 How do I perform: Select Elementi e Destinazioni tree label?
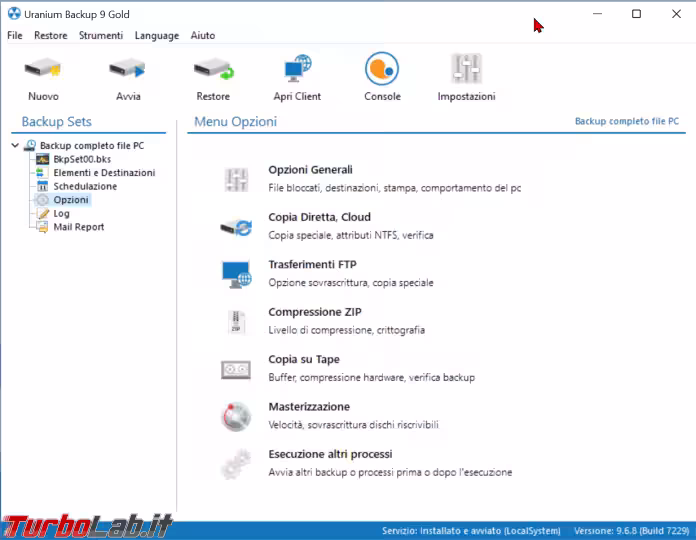click(104, 173)
